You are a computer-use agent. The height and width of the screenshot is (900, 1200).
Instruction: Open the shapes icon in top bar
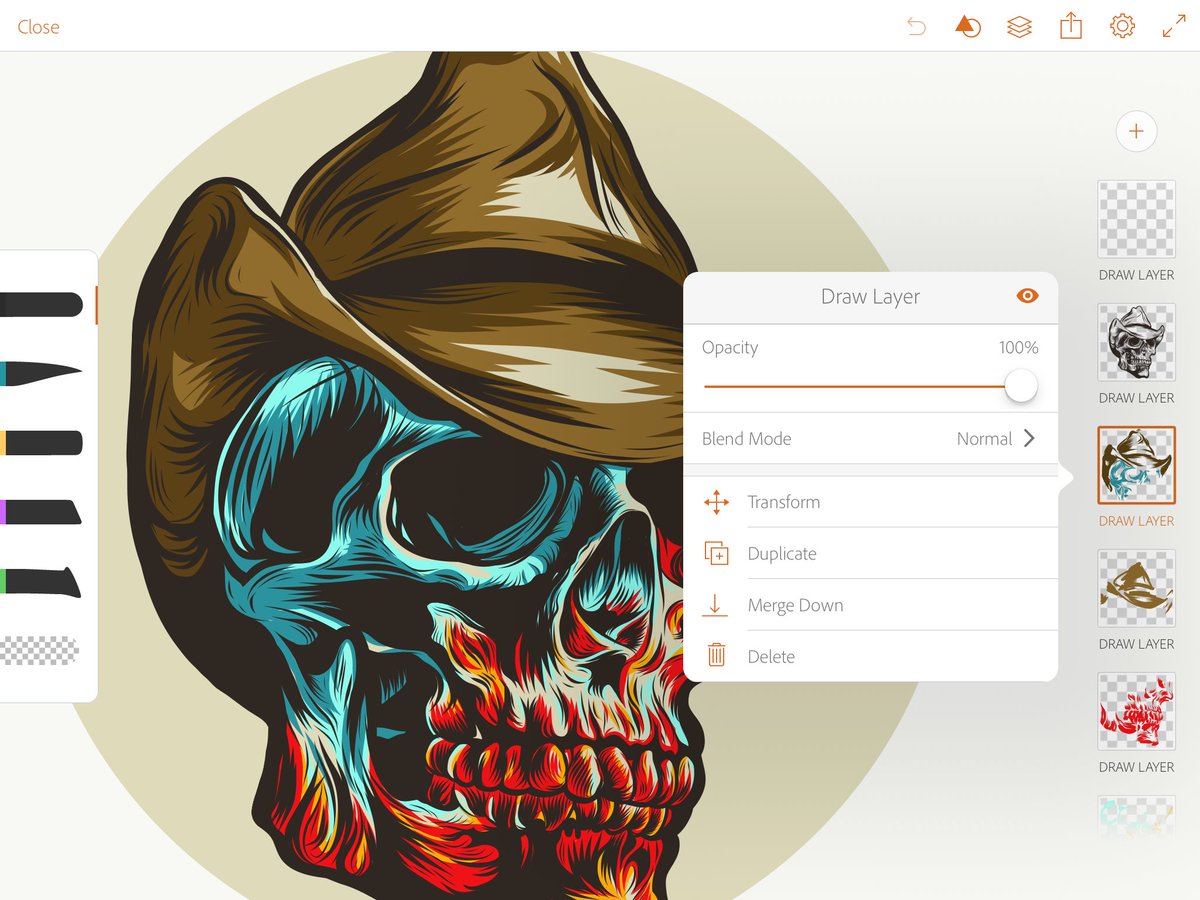967,27
